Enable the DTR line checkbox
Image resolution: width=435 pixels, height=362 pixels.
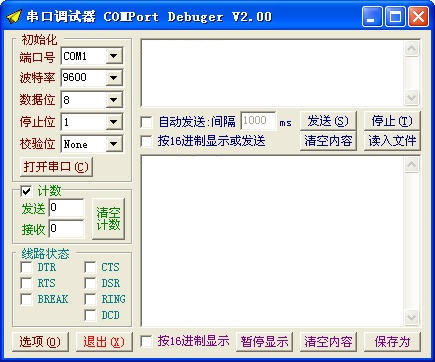coord(26,267)
